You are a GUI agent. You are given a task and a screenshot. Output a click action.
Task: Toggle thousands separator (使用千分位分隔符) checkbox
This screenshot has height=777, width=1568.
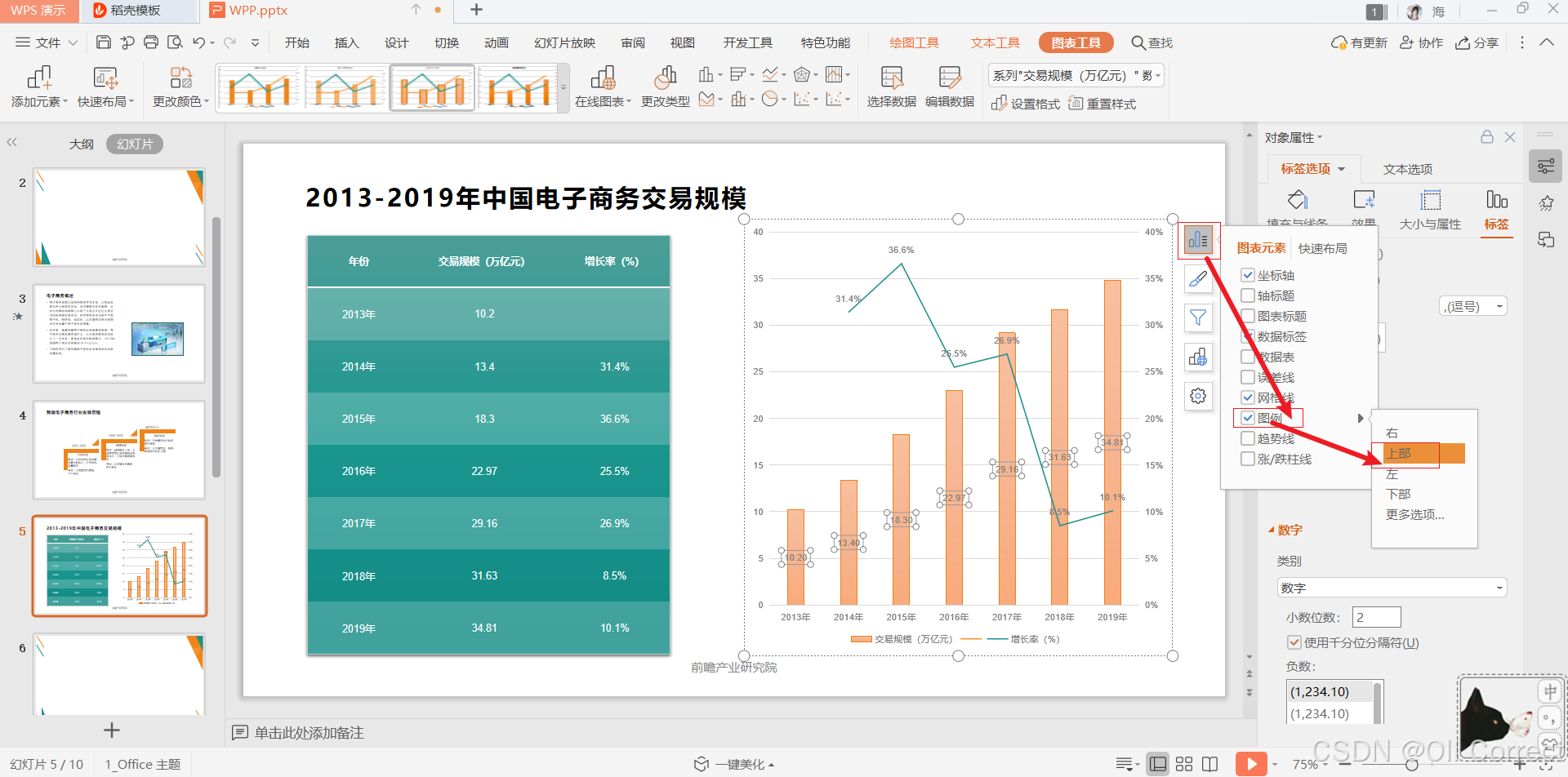coord(1294,642)
